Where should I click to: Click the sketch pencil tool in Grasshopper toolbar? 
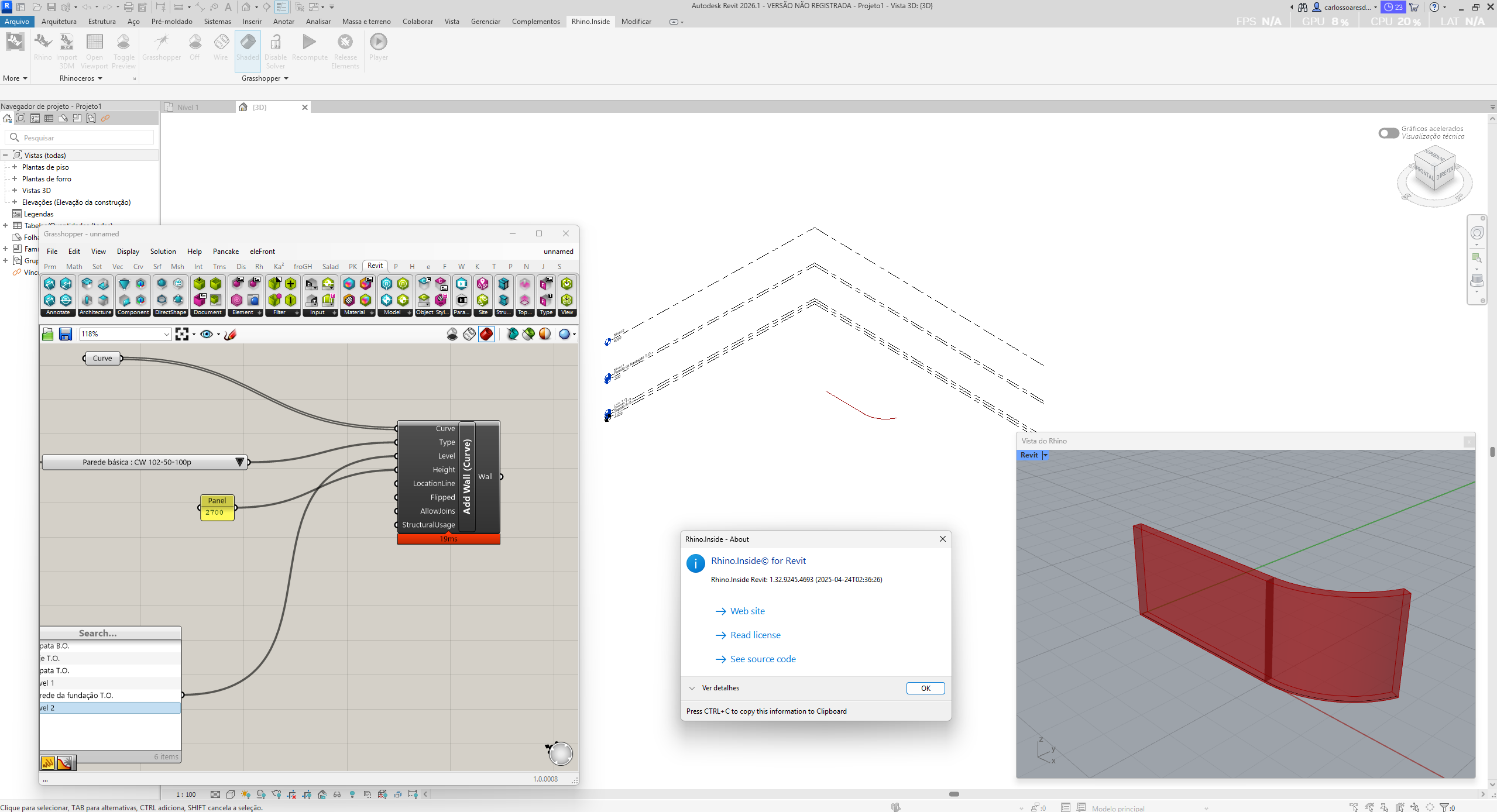(230, 334)
